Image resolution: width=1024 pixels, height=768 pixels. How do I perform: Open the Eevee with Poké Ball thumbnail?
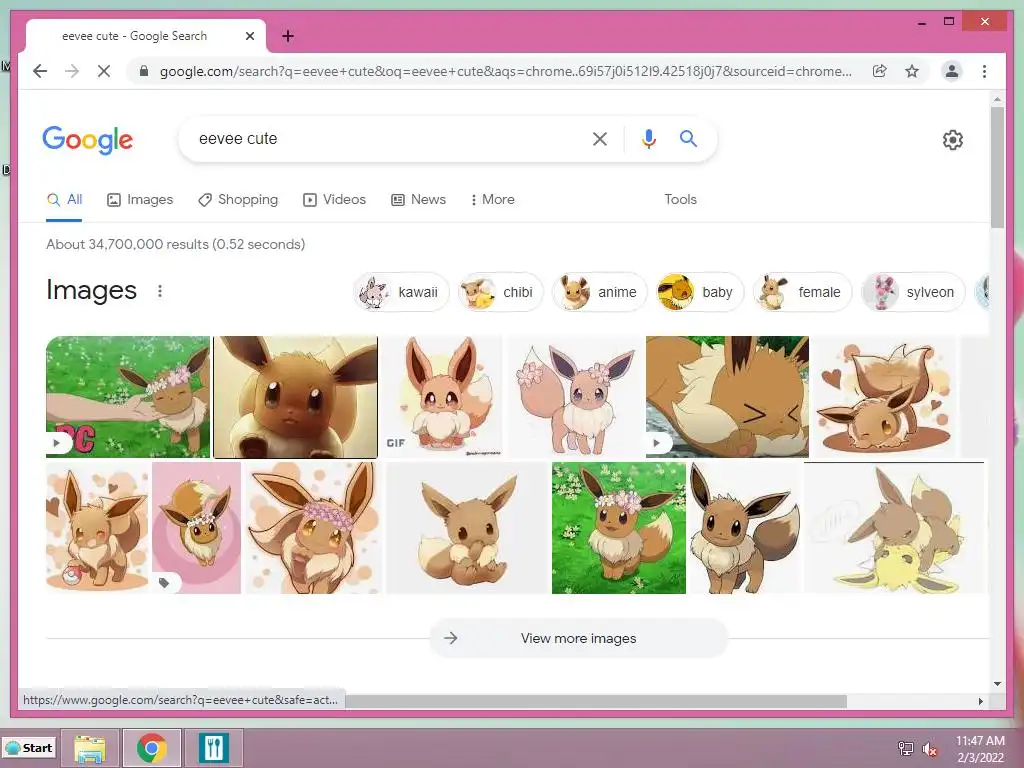97,528
